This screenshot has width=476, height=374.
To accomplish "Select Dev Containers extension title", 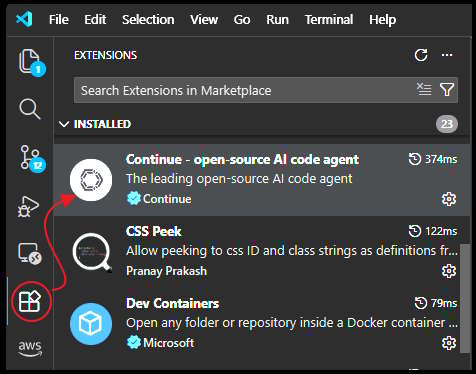I will point(172,303).
